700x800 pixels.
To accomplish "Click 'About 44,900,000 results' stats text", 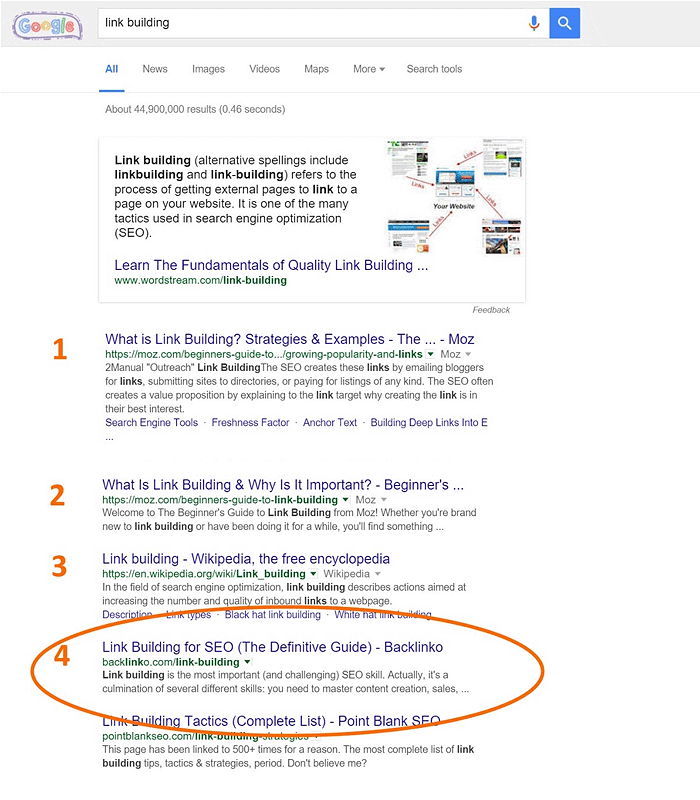I will 195,109.
